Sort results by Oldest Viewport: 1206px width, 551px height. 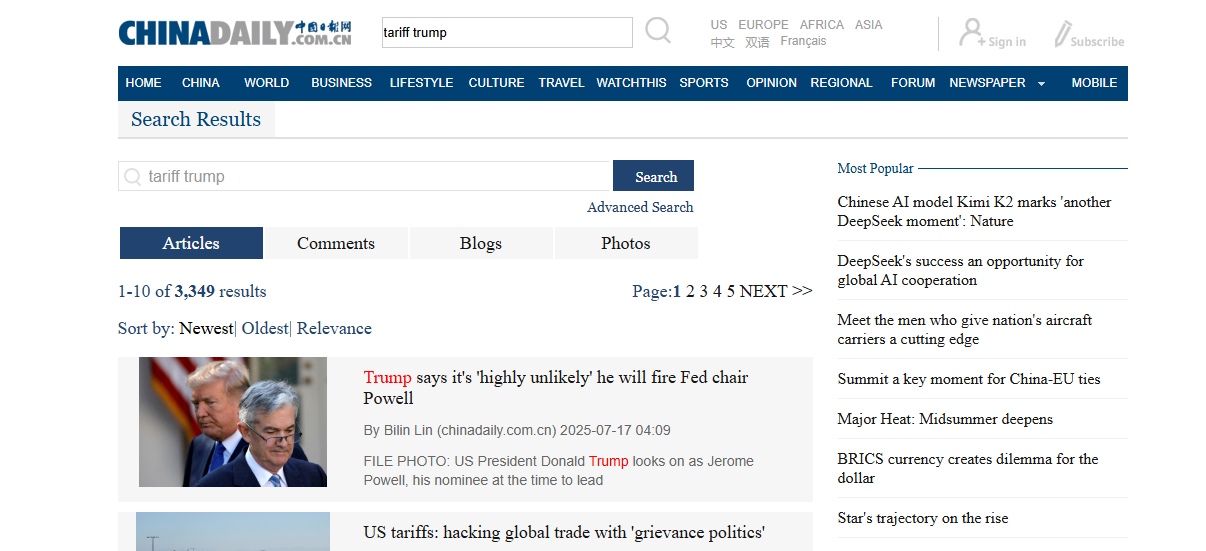pyautogui.click(x=264, y=328)
